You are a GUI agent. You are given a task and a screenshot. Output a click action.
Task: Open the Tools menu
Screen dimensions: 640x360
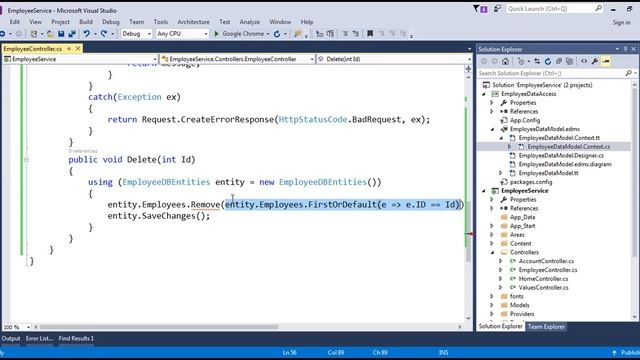[160, 22]
